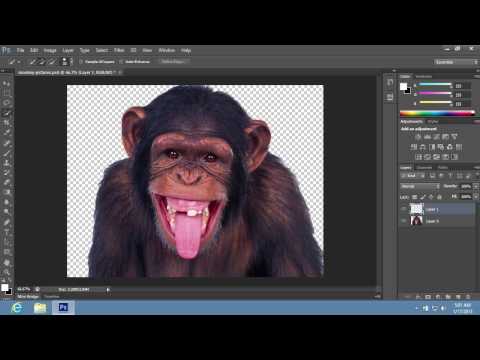Screen dimensions: 480x360
Task: Click the Subtract from selection mode icon
Action: pyautogui.click(x=52, y=62)
